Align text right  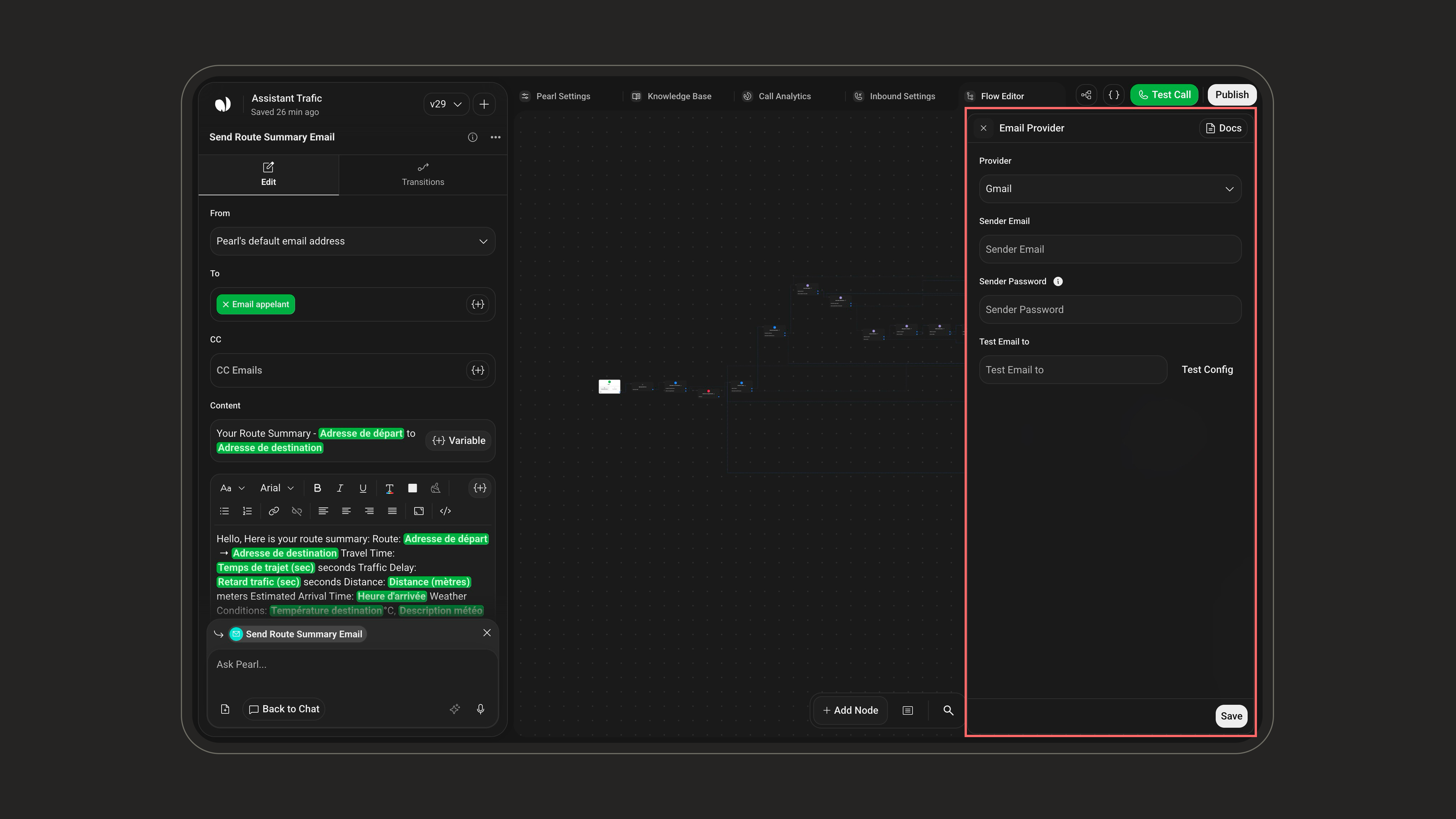[x=369, y=511]
